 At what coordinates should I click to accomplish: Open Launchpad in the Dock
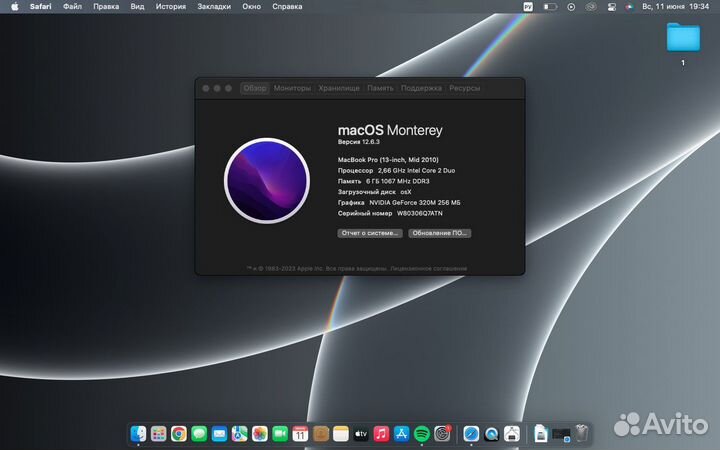click(158, 433)
